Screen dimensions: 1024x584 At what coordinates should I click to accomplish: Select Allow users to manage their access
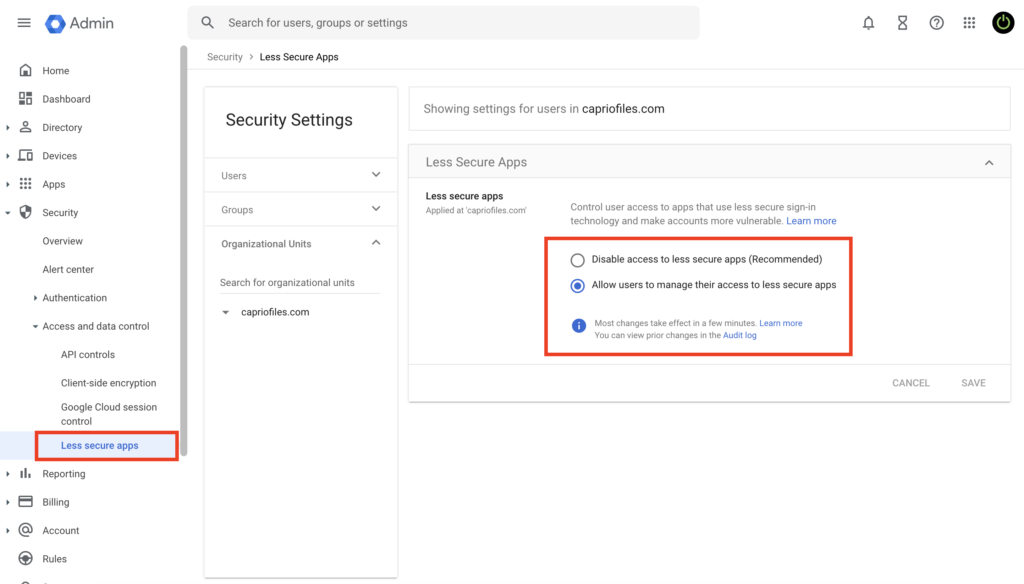click(x=577, y=285)
